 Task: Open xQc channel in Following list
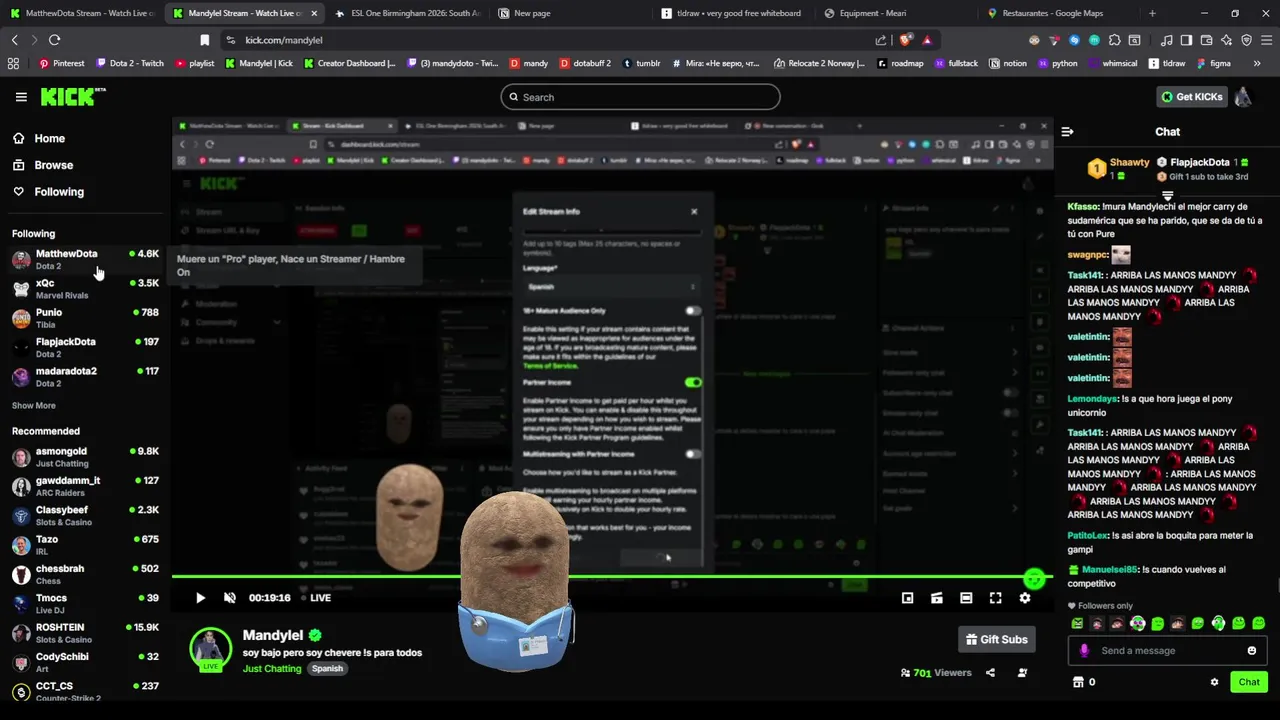[x=85, y=289]
